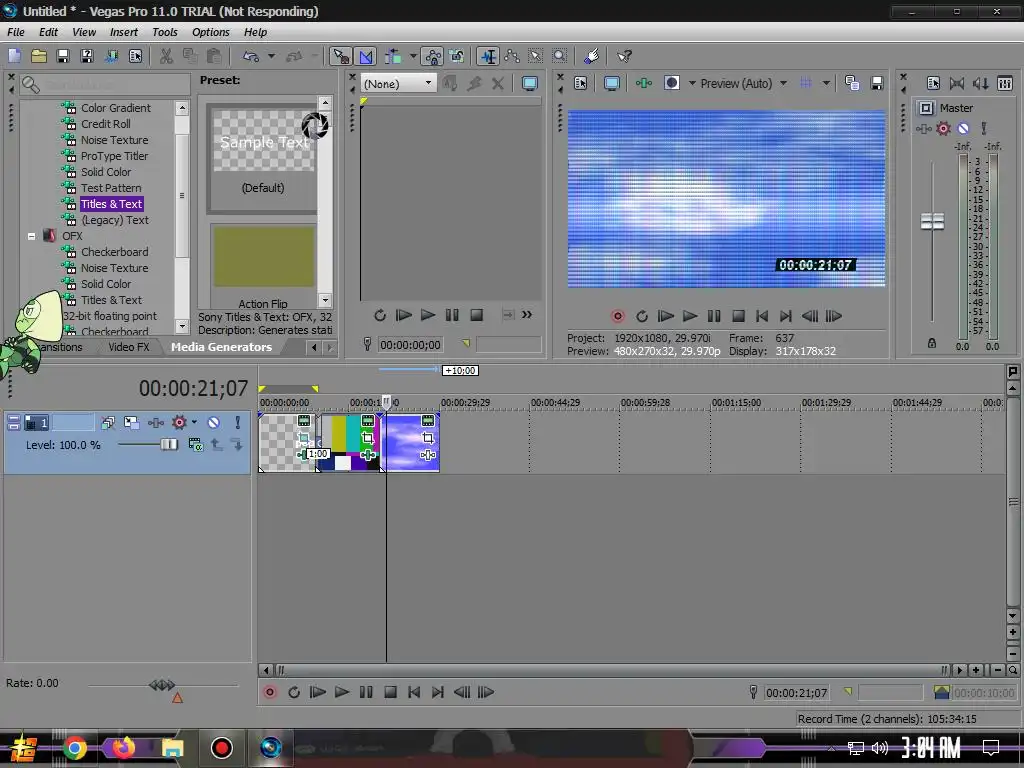Viewport: 1024px width, 768px height.
Task: Copy snapshot to clipboard in preview
Action: point(852,83)
